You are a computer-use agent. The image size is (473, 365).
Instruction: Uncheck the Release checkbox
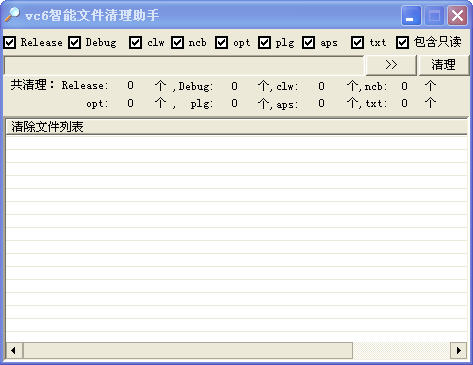coord(10,43)
